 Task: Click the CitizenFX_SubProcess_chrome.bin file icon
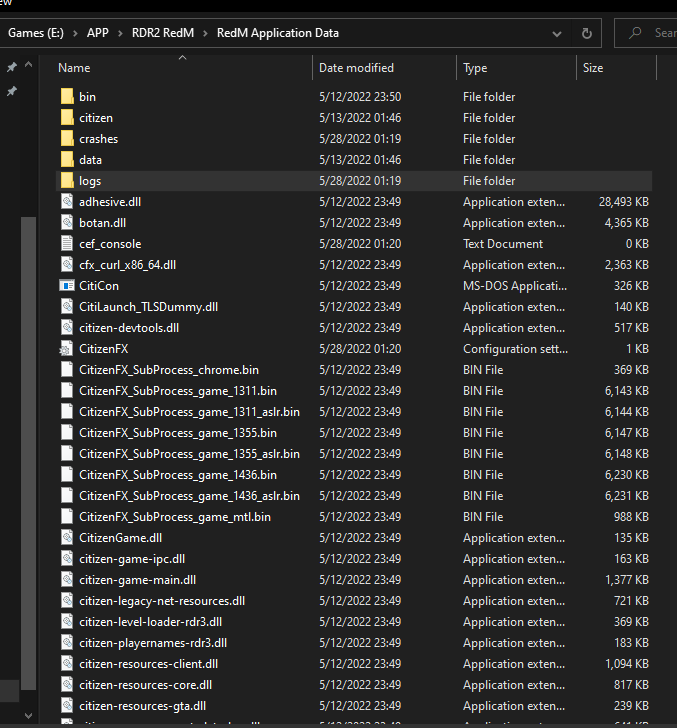67,370
